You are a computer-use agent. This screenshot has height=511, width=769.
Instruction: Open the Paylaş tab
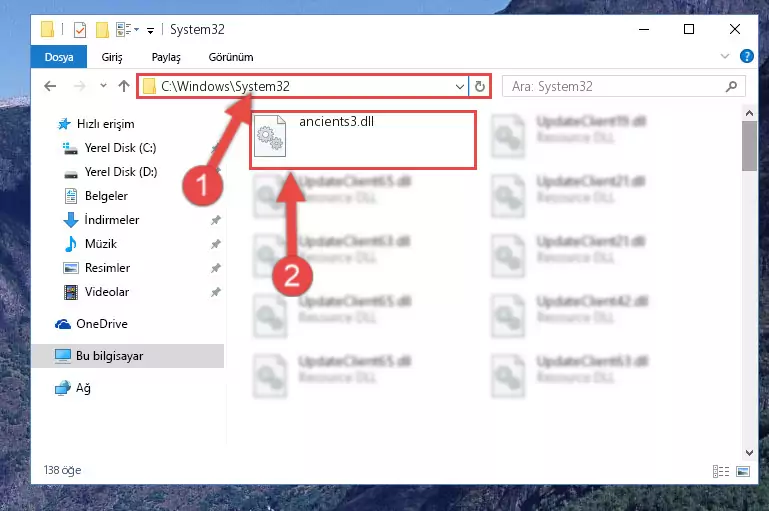[x=166, y=57]
